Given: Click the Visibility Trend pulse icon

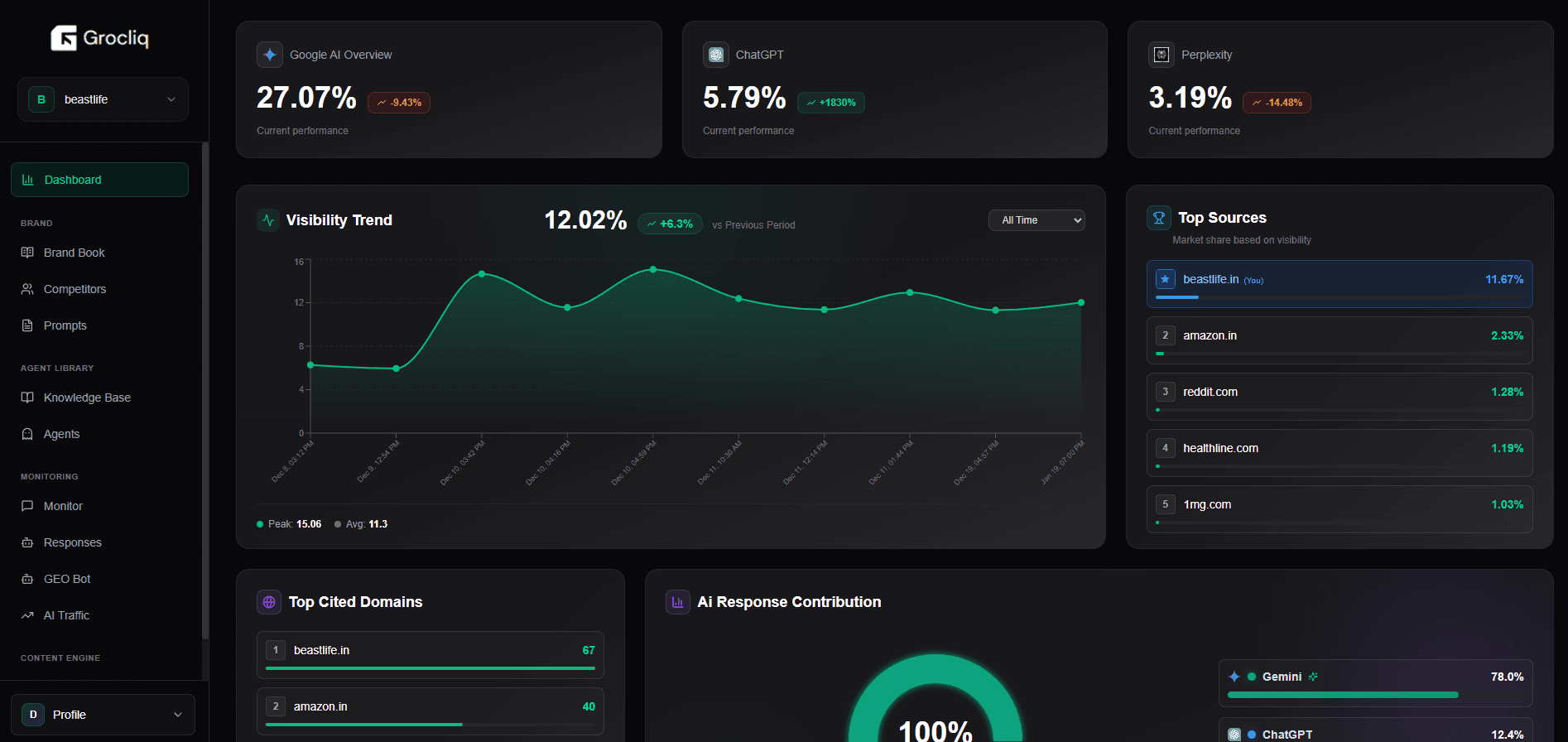Looking at the screenshot, I should 268,220.
